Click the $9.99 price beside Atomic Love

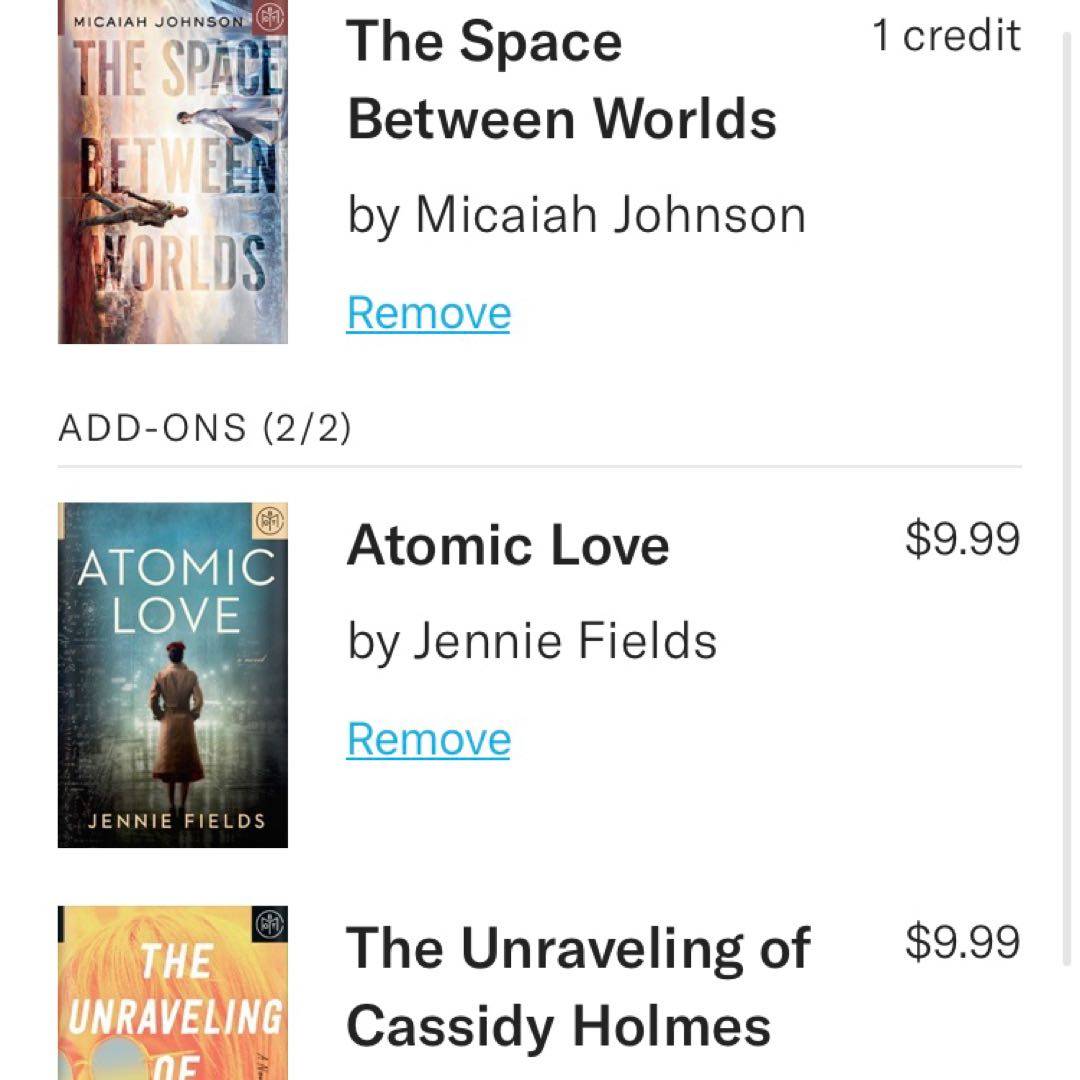click(x=962, y=539)
